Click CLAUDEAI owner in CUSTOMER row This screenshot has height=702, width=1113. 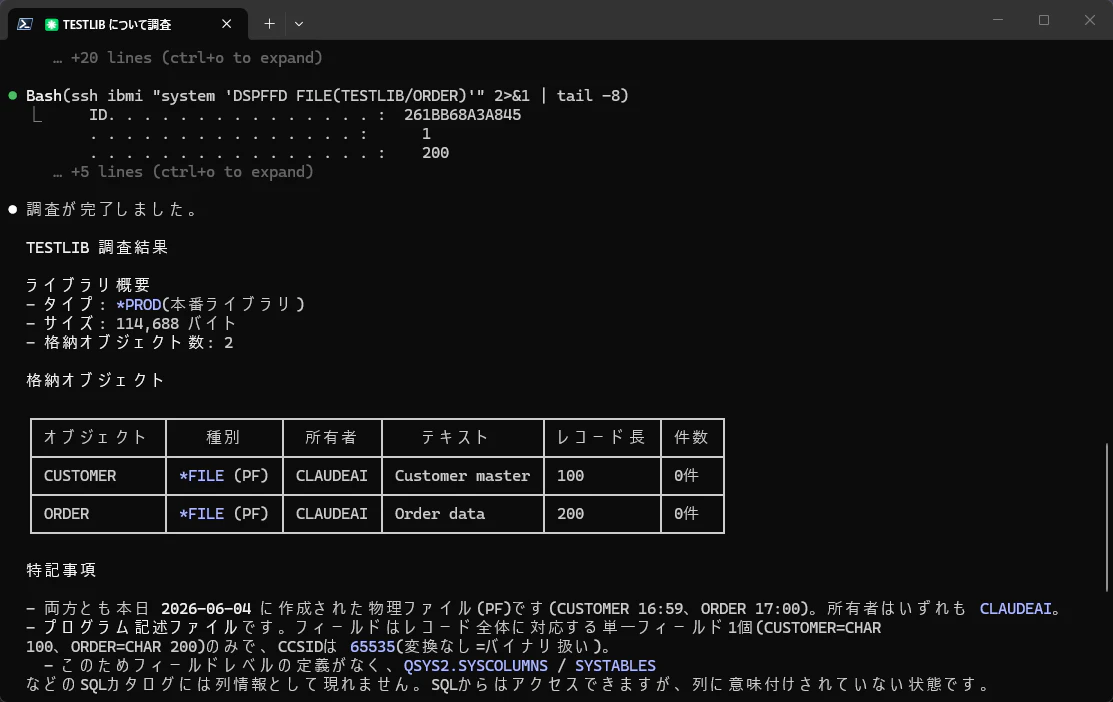point(331,476)
